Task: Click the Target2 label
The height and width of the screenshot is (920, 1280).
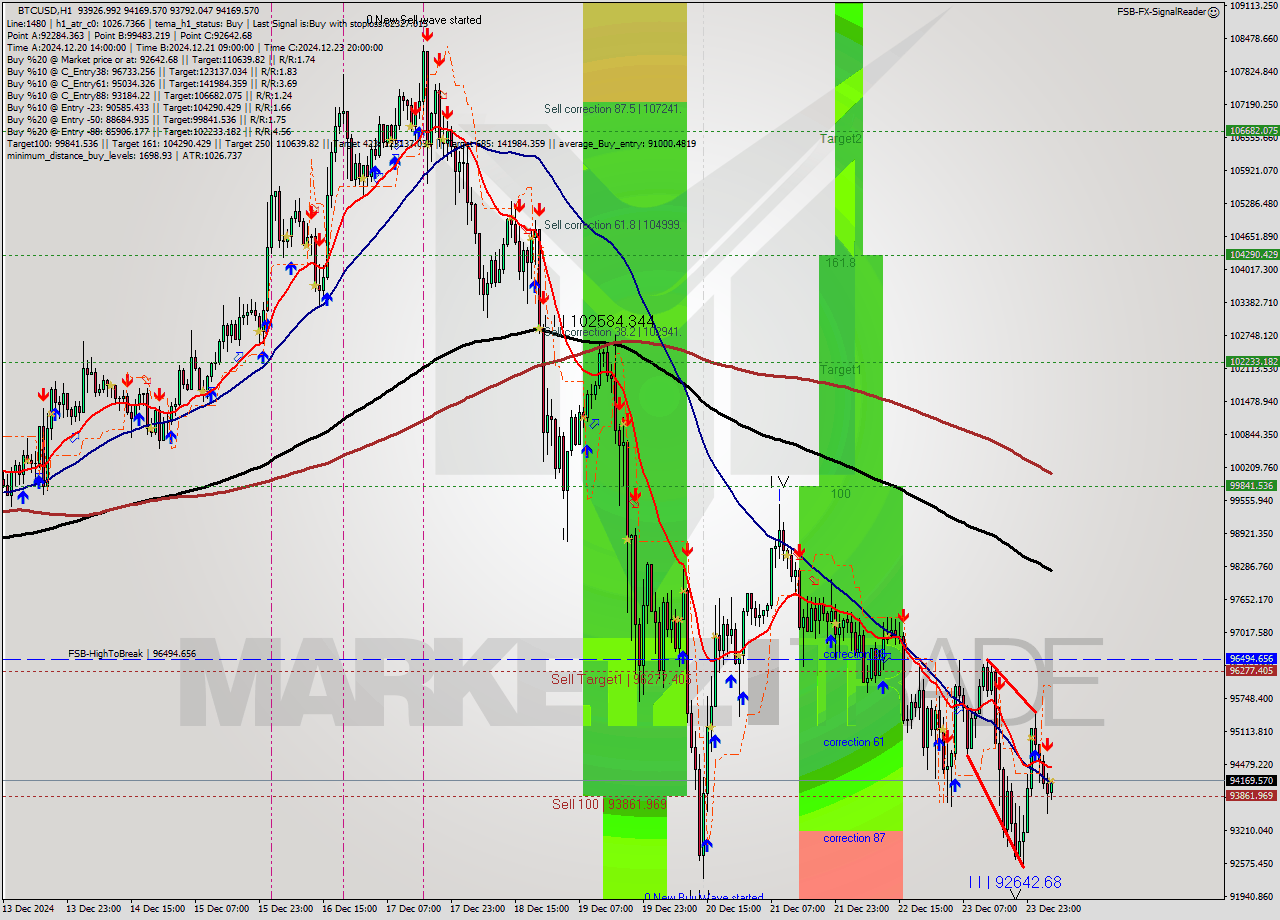Action: tap(841, 139)
